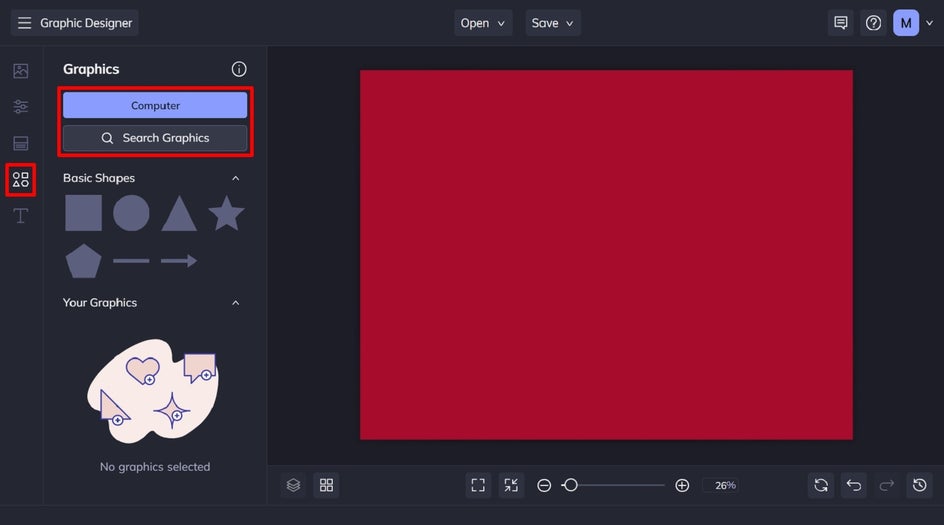Expand the account chevron next to avatar

(930, 23)
